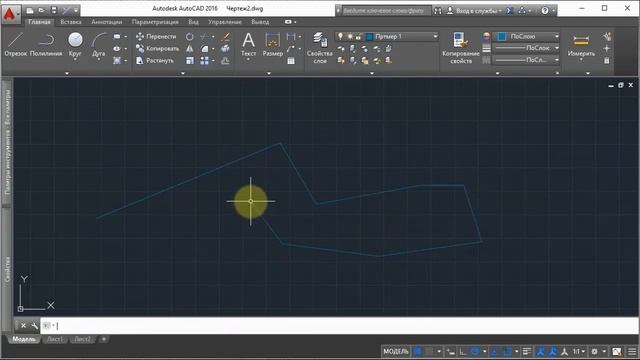Expand Вход в службы sign-in dropdown
640x360 pixels.
pos(500,11)
